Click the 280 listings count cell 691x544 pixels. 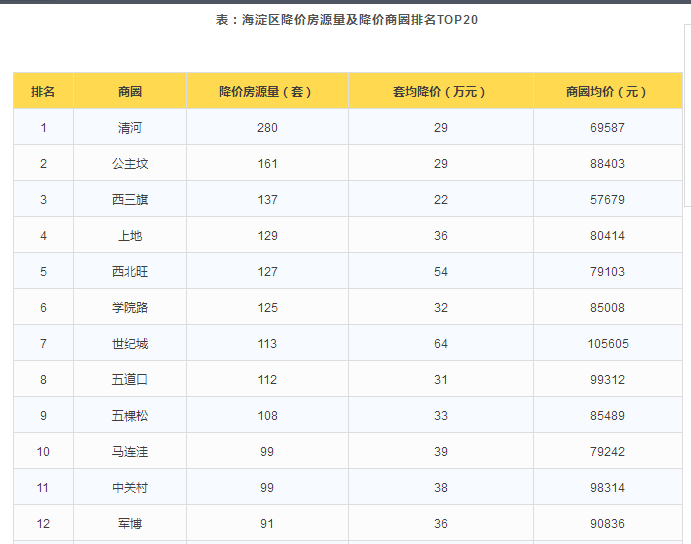(267, 127)
